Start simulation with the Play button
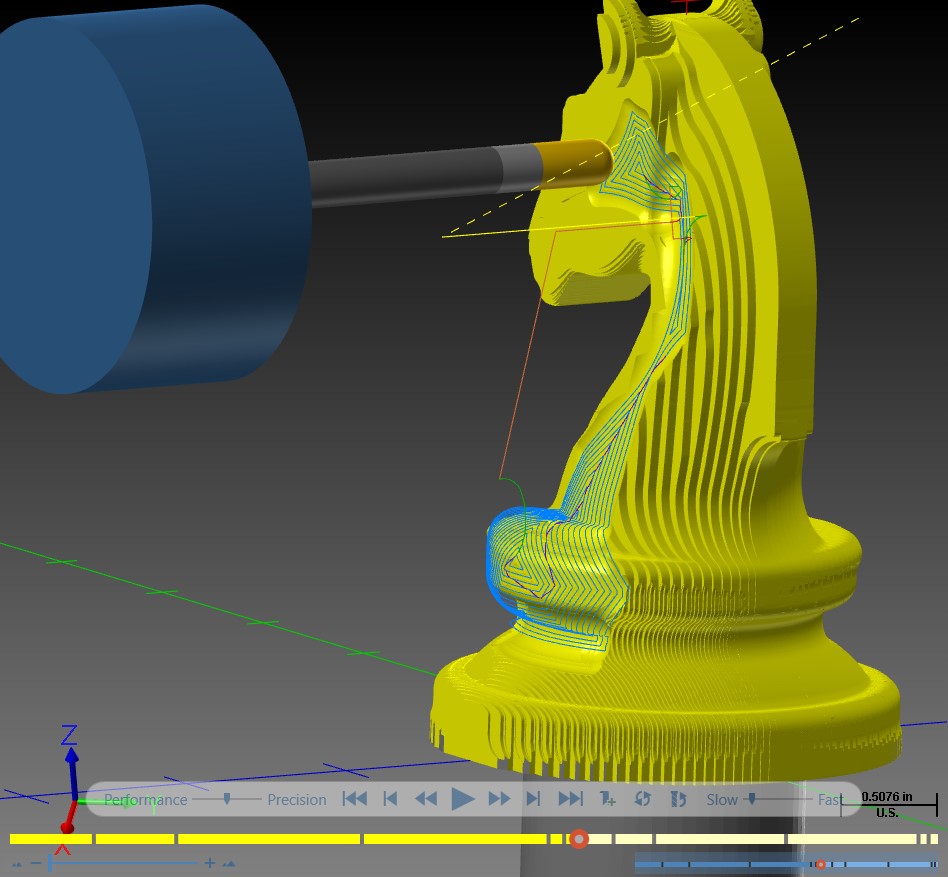The height and width of the screenshot is (877, 948). tap(463, 799)
